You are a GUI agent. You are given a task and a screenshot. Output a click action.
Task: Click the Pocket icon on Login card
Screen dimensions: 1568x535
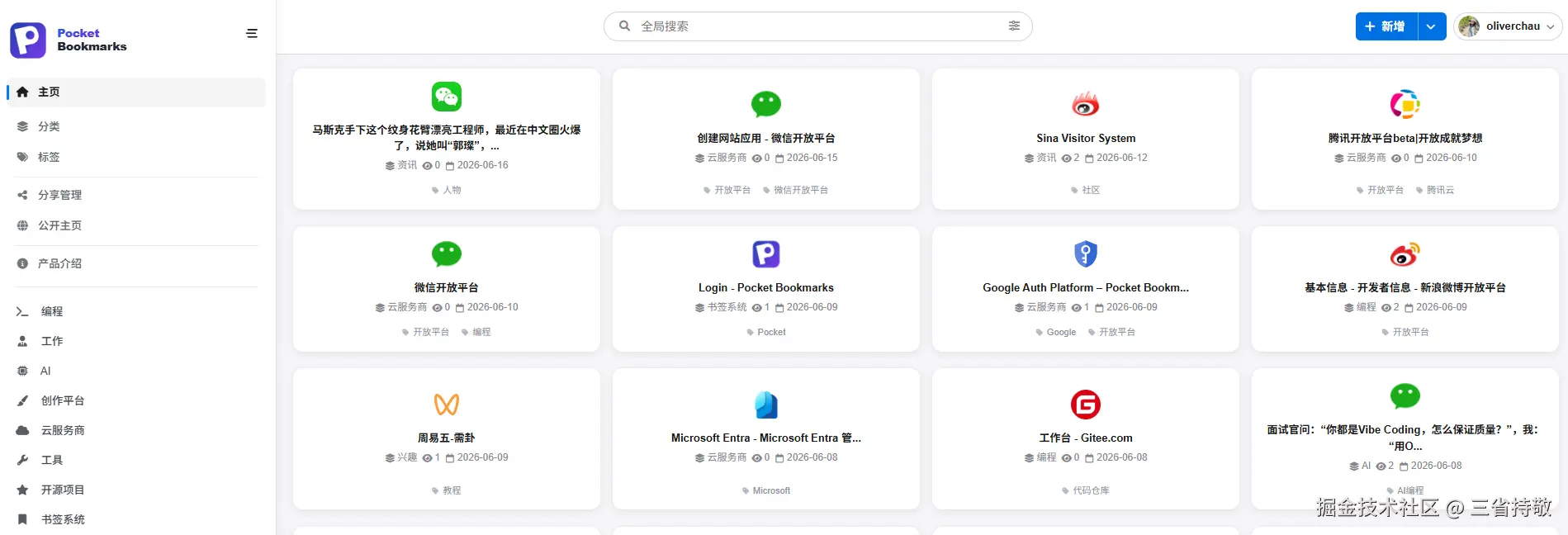[766, 254]
